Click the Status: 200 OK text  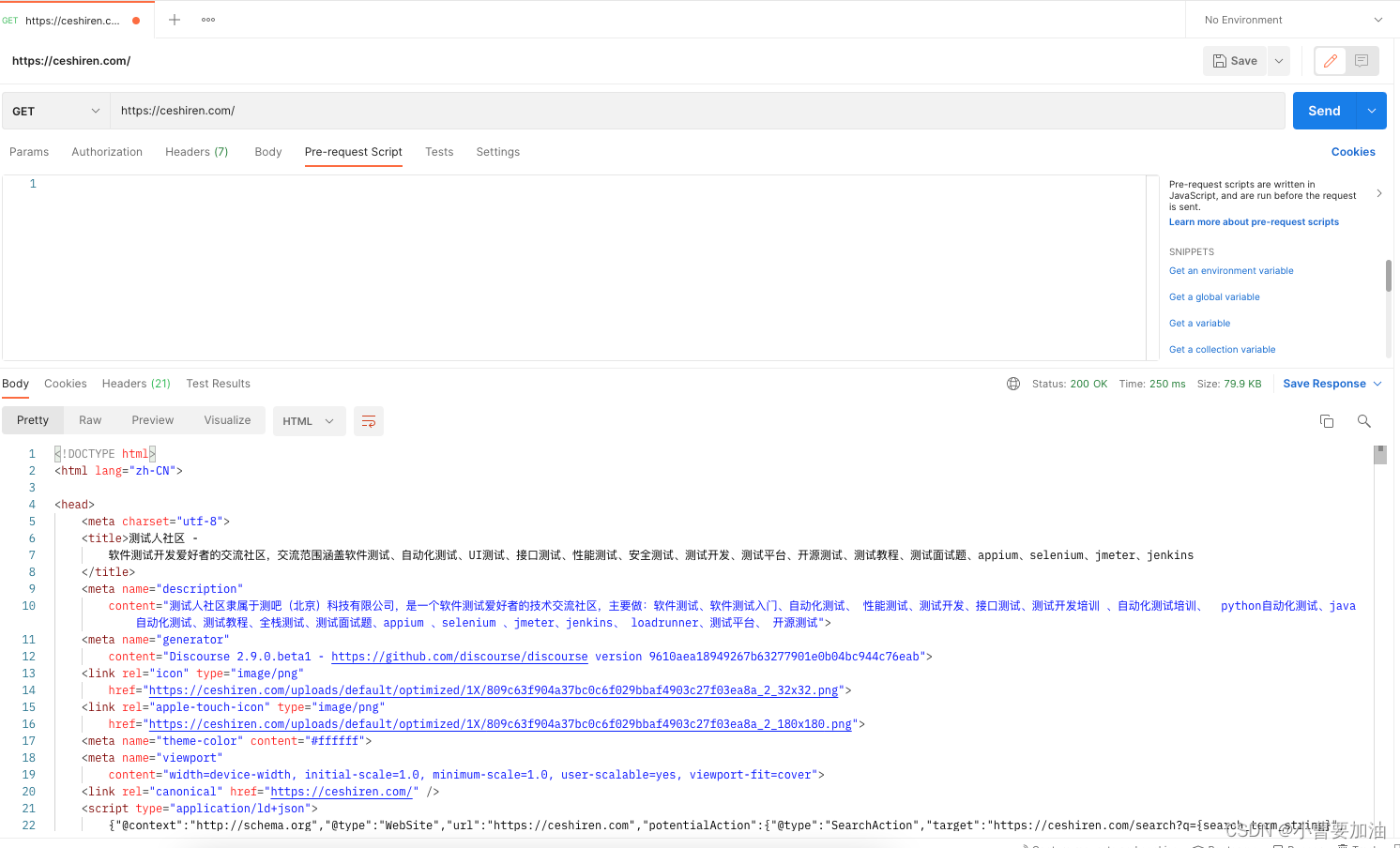pos(1070,384)
